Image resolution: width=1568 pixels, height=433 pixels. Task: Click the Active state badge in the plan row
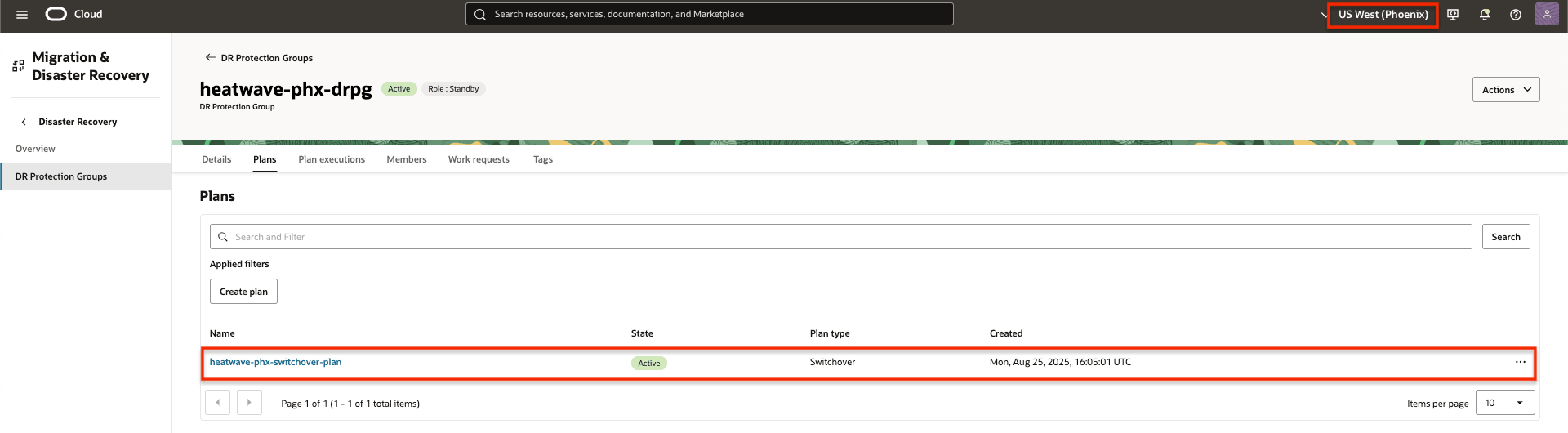[649, 363]
